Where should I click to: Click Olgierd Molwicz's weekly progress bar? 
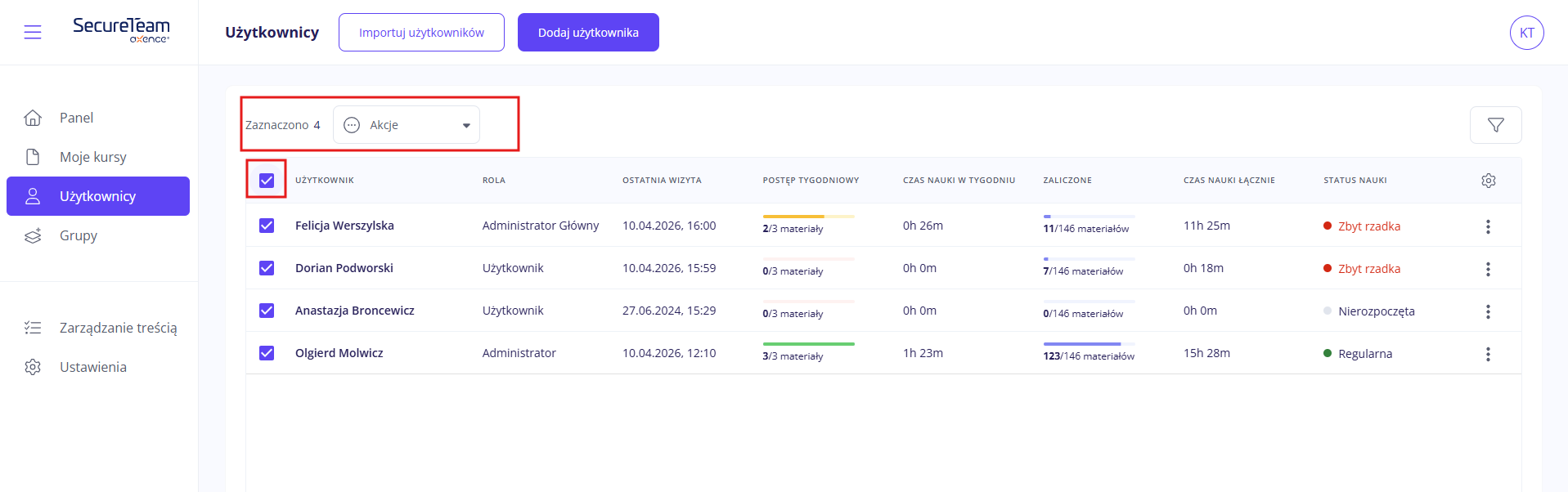(x=808, y=344)
